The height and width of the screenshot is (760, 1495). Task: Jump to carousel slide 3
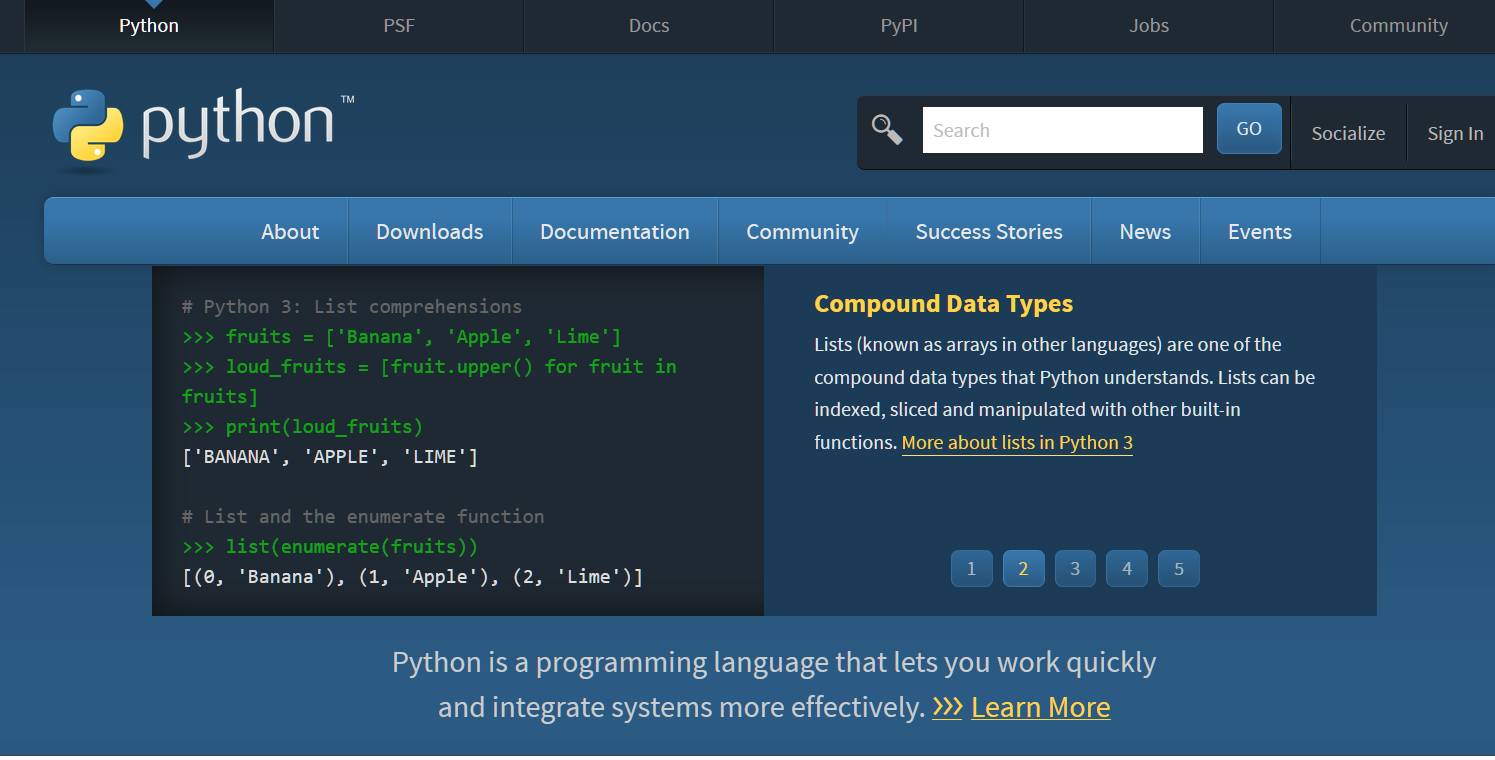click(1075, 568)
